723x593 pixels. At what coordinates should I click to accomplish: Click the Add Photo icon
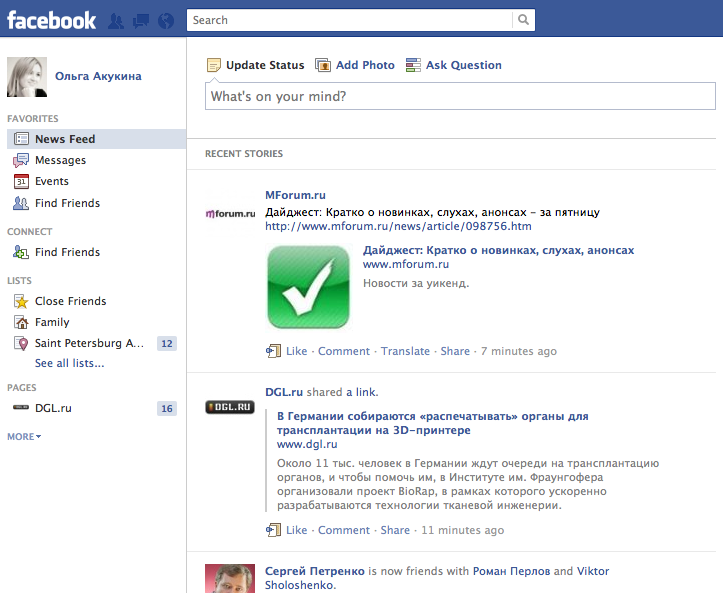[x=323, y=65]
